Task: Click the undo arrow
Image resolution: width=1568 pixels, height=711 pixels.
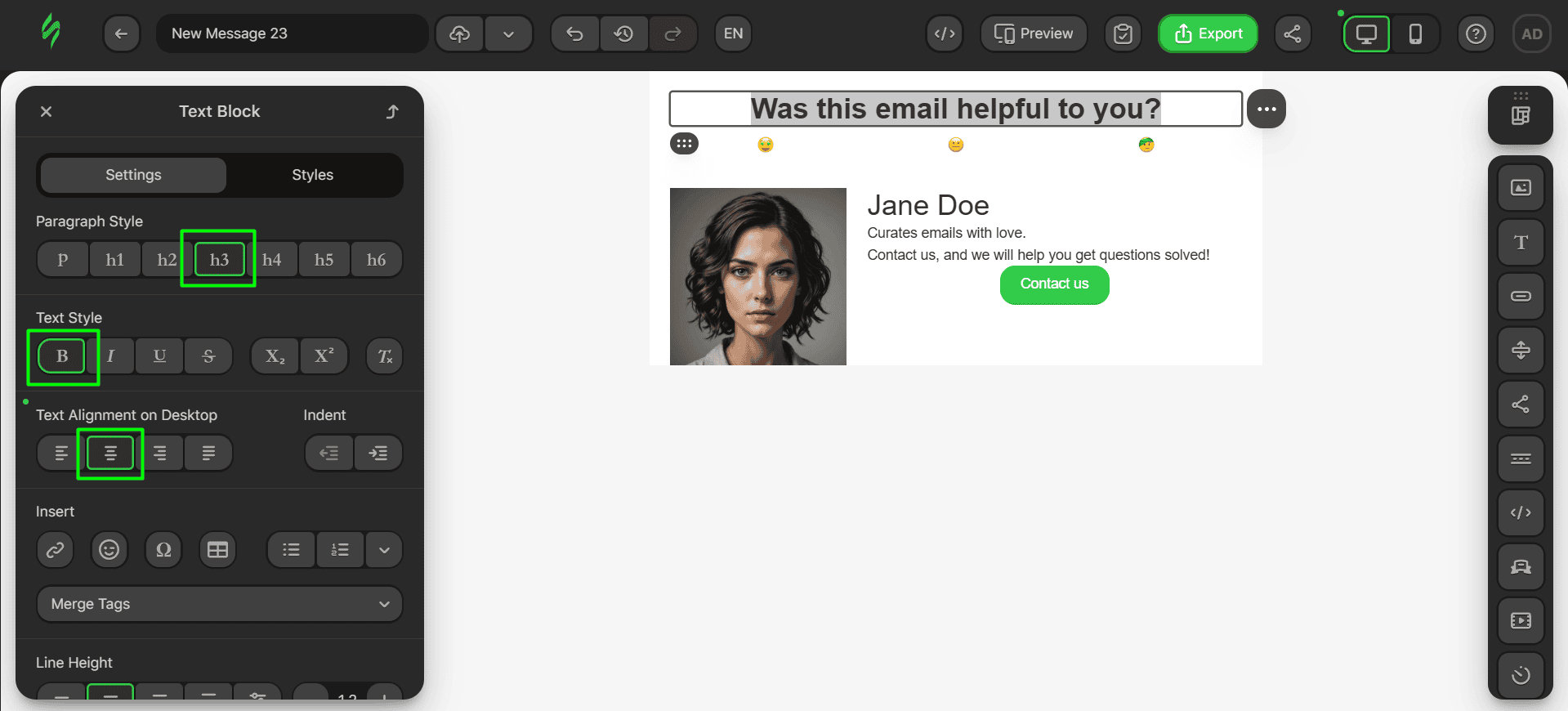Action: pos(574,34)
